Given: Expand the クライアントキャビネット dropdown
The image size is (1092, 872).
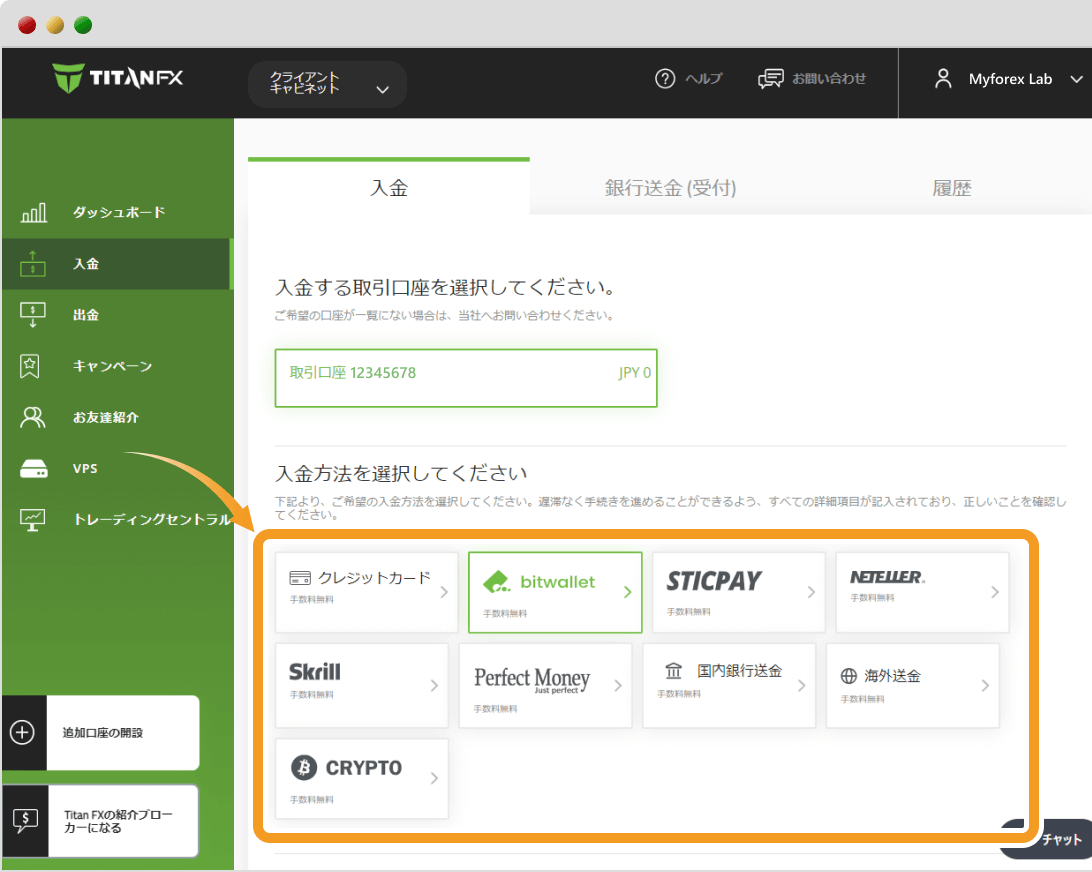Looking at the screenshot, I should pos(327,84).
